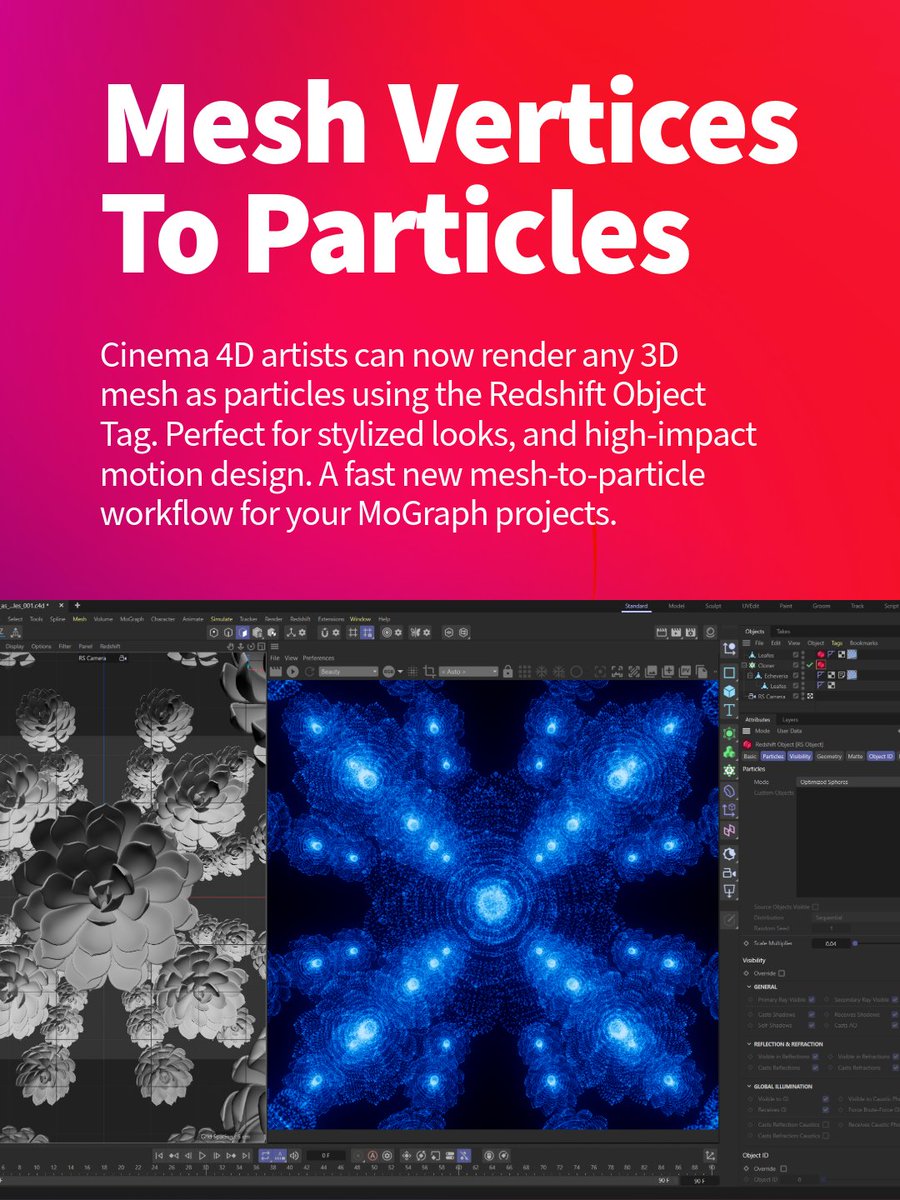This screenshot has height=1200, width=900.
Task: Collapse the REFLECTION & REFRACTION section
Action: pos(749,1044)
